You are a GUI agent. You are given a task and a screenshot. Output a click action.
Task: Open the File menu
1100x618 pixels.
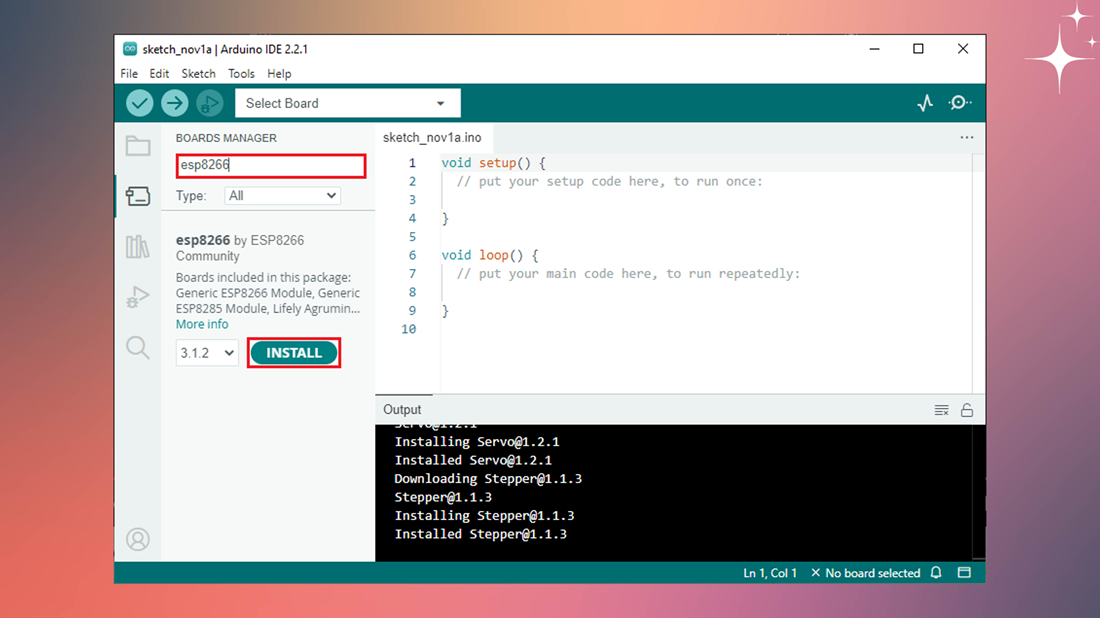[x=129, y=74]
